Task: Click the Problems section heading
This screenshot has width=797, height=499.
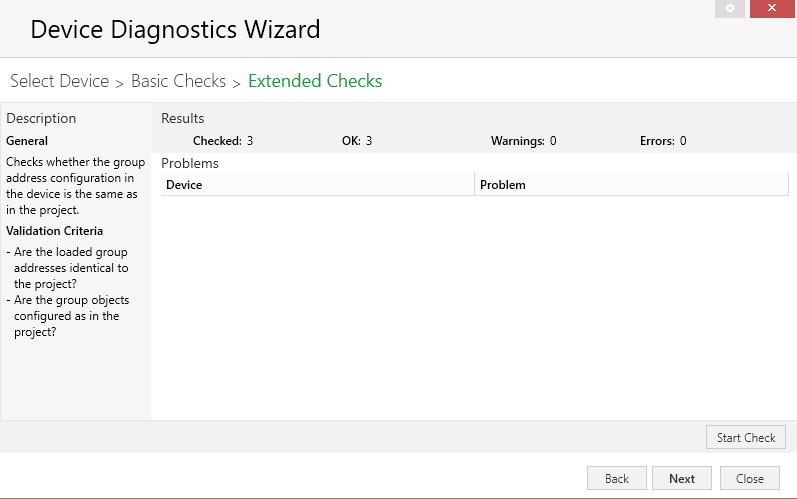Action: point(190,163)
